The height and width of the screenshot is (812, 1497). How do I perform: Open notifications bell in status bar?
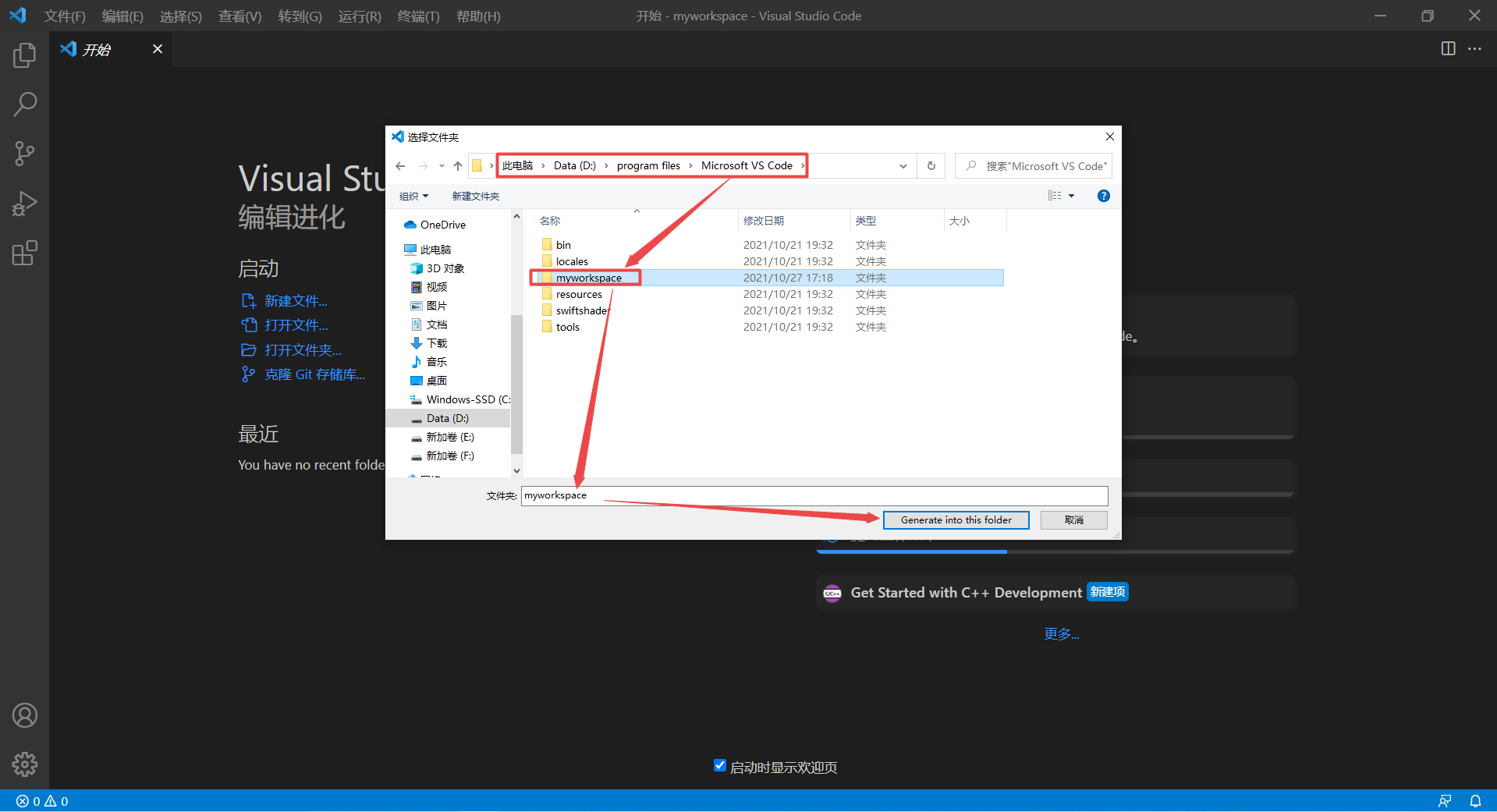pos(1475,801)
